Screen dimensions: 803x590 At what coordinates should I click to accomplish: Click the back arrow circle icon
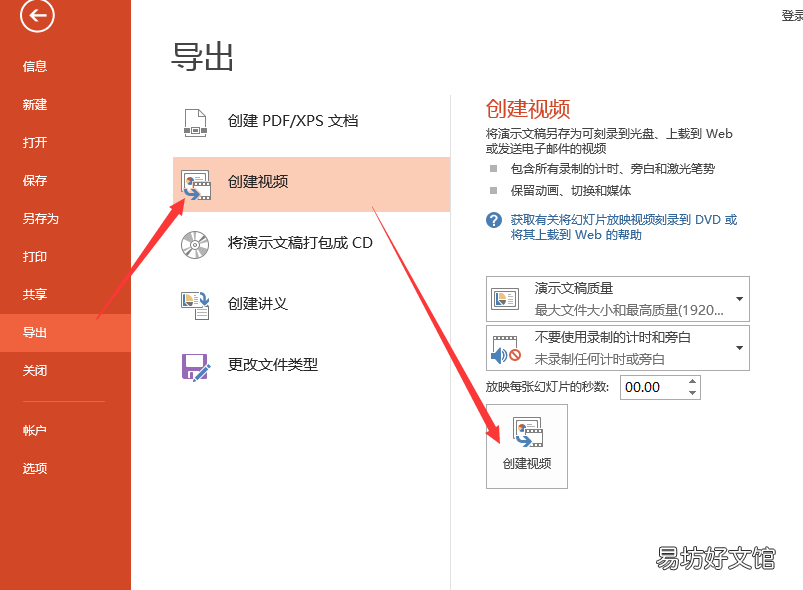(37, 15)
